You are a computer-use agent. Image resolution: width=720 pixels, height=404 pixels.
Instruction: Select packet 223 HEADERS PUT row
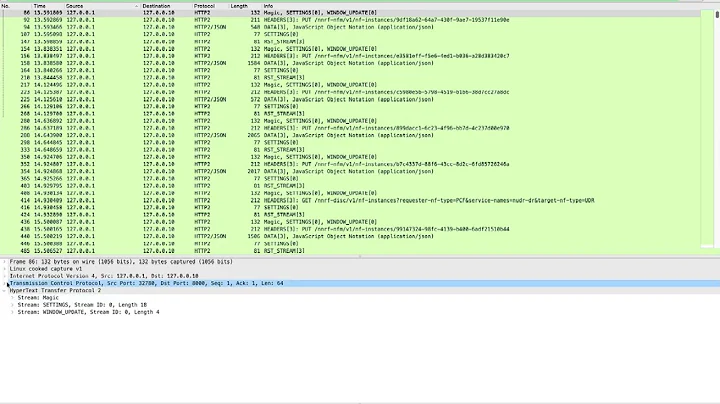point(350,92)
